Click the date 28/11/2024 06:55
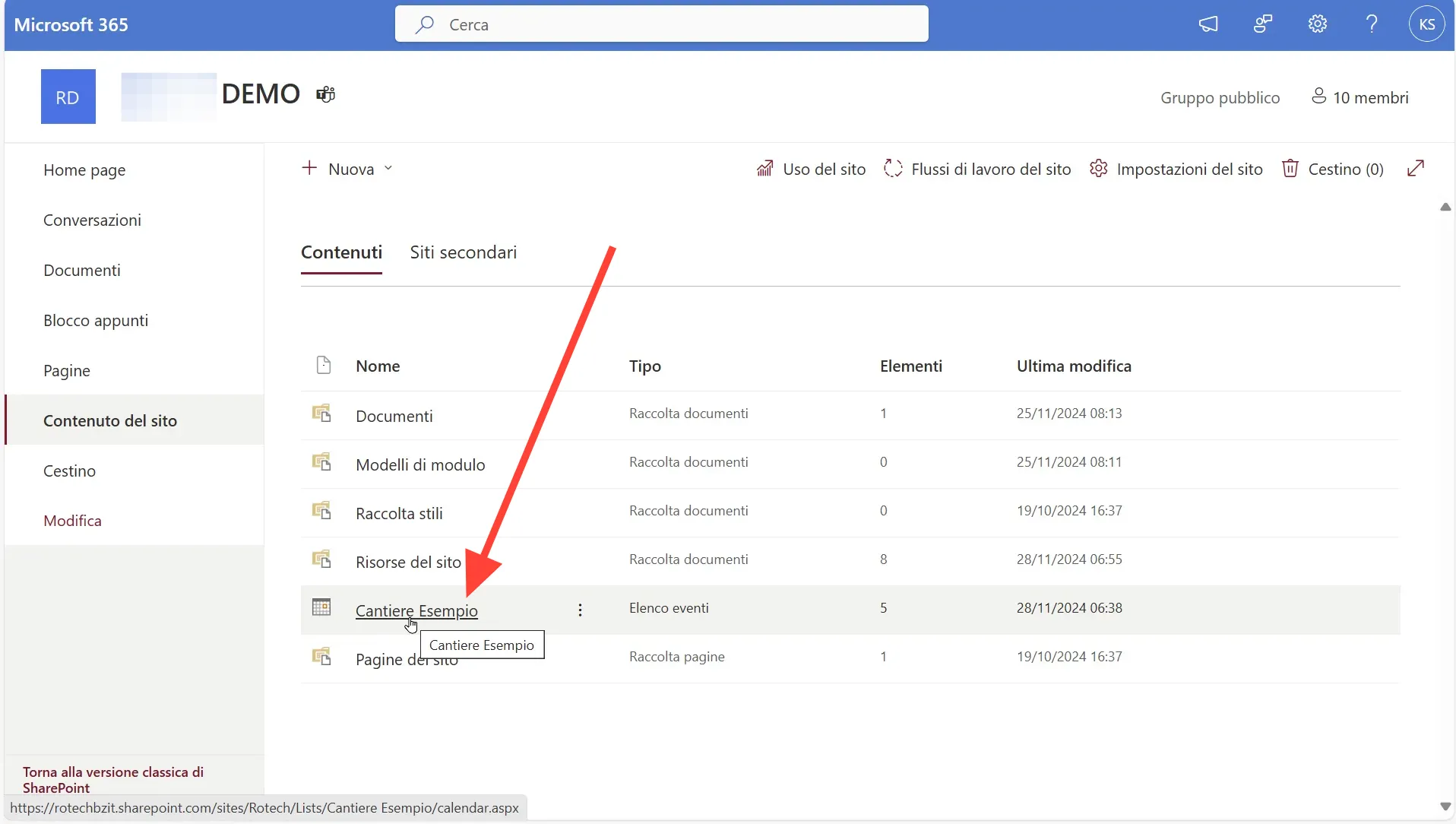This screenshot has width=1456, height=824. click(1069, 559)
